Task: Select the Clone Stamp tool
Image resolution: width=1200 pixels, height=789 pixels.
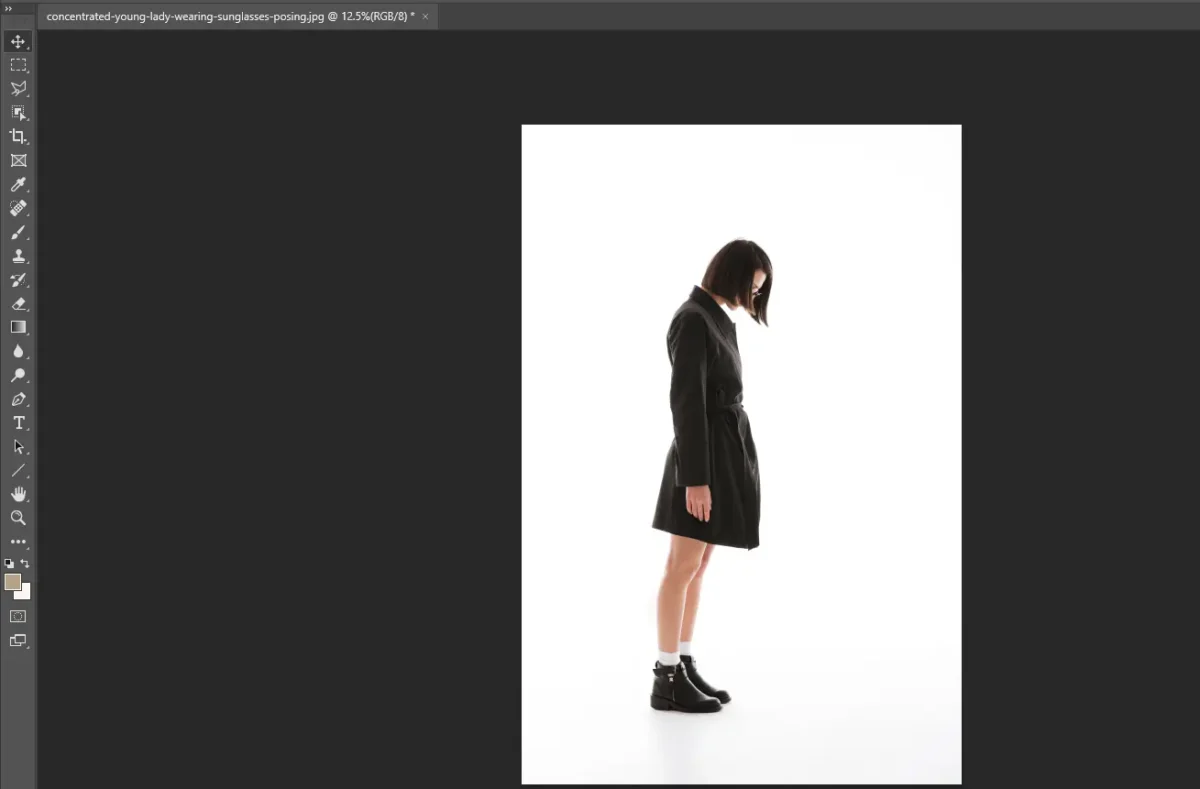Action: tap(18, 256)
